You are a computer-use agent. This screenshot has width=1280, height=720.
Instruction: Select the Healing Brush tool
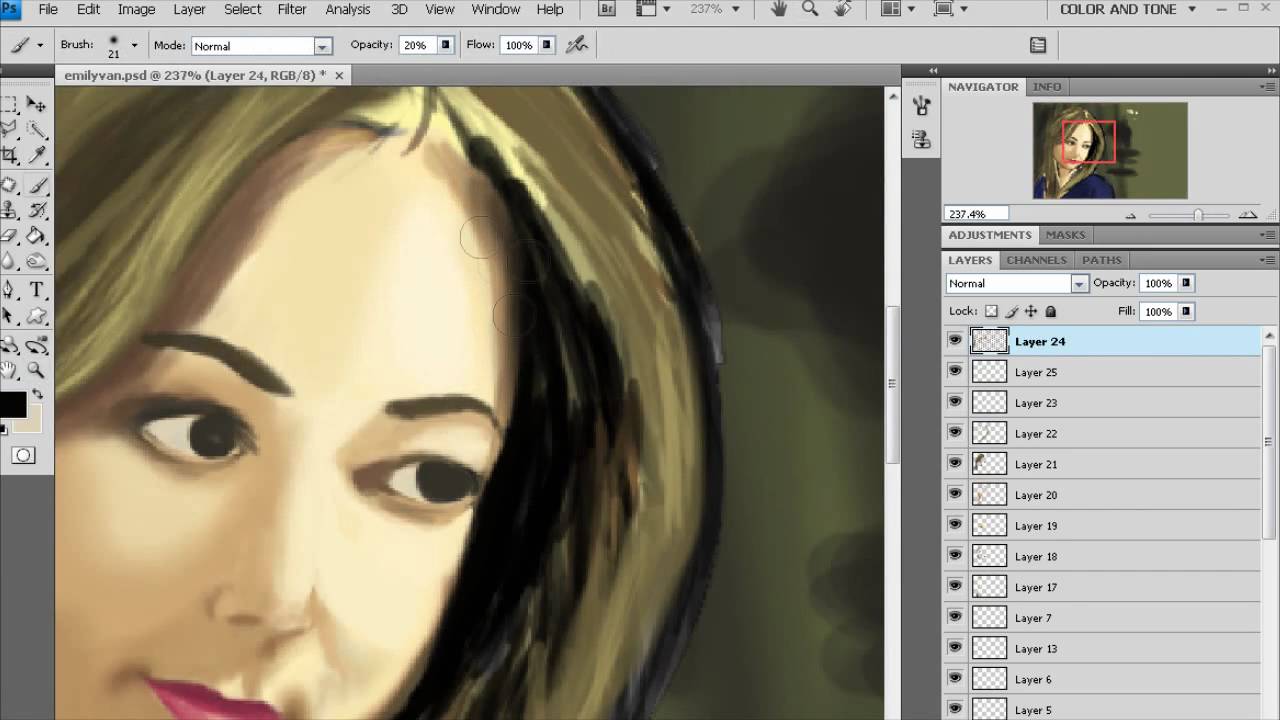[9, 185]
